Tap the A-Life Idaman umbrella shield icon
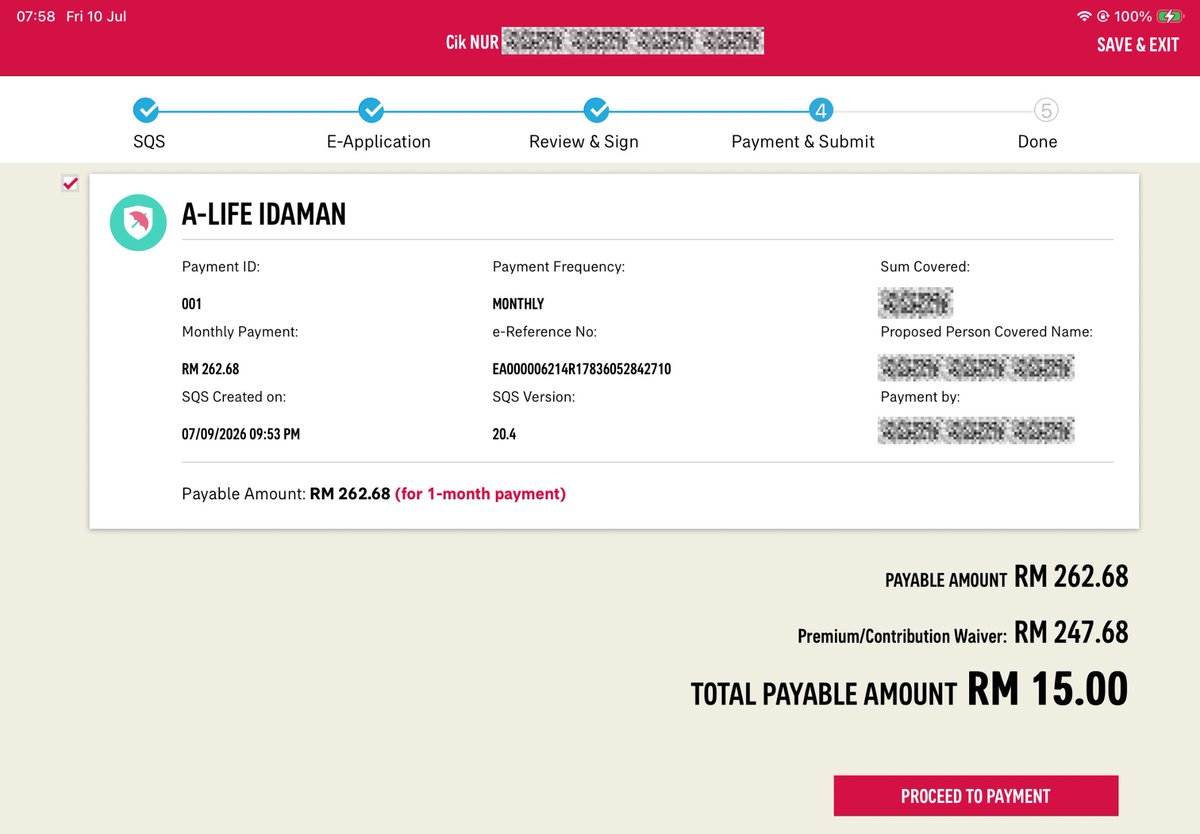 click(x=138, y=222)
